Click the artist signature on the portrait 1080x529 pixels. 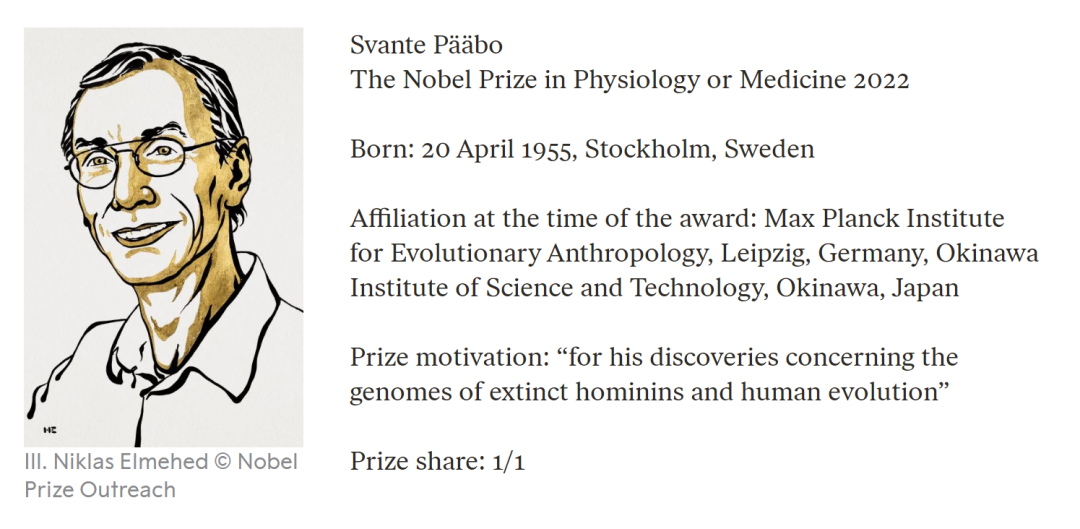49,430
